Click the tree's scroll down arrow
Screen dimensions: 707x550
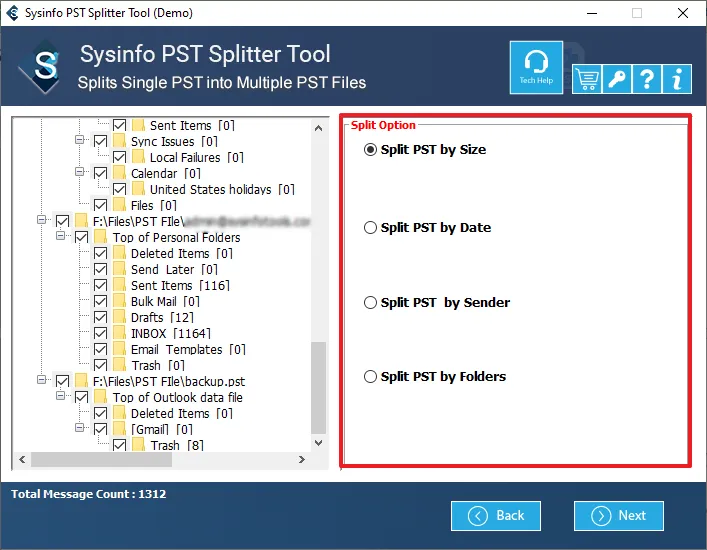coord(318,443)
